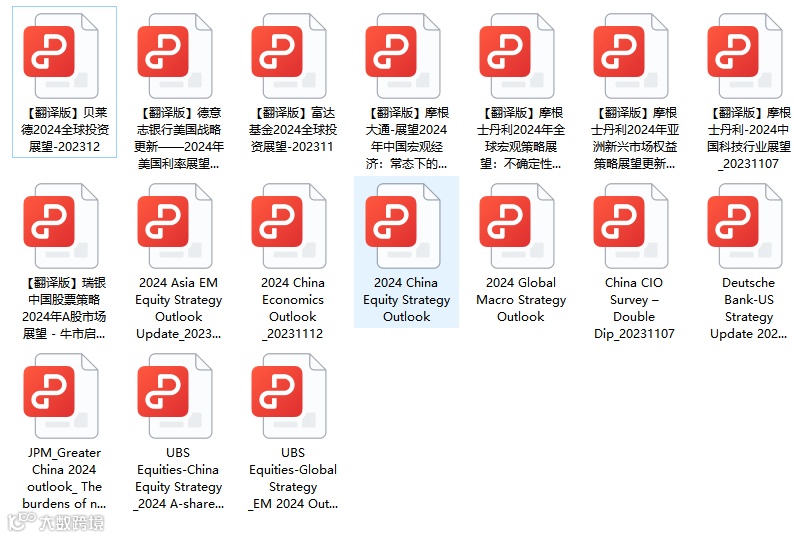Click the file name 【翻译版】摩根大通-展望2024年中国宏观经济

(x=407, y=138)
